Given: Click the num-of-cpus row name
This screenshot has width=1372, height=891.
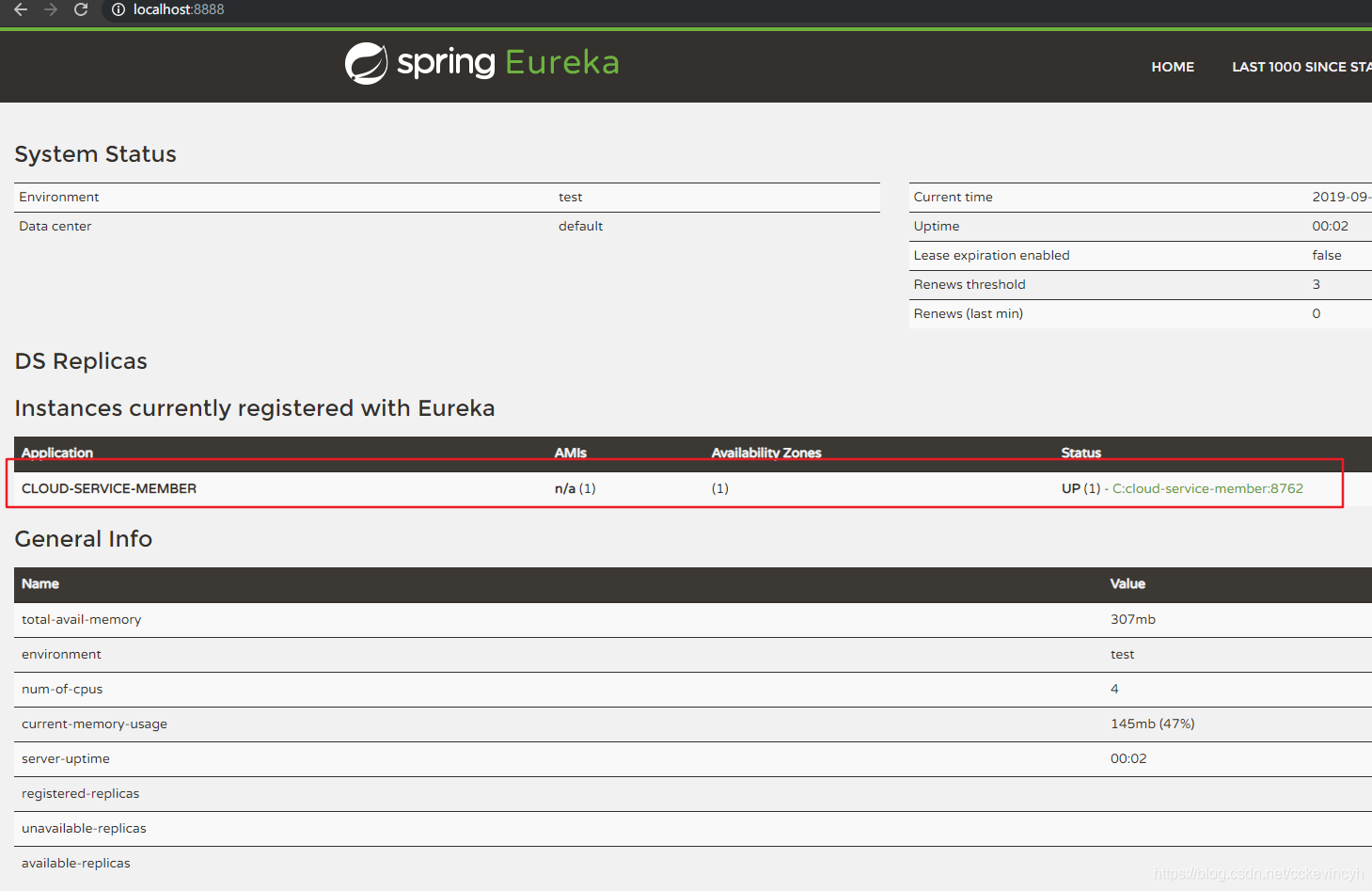Looking at the screenshot, I should (x=62, y=689).
